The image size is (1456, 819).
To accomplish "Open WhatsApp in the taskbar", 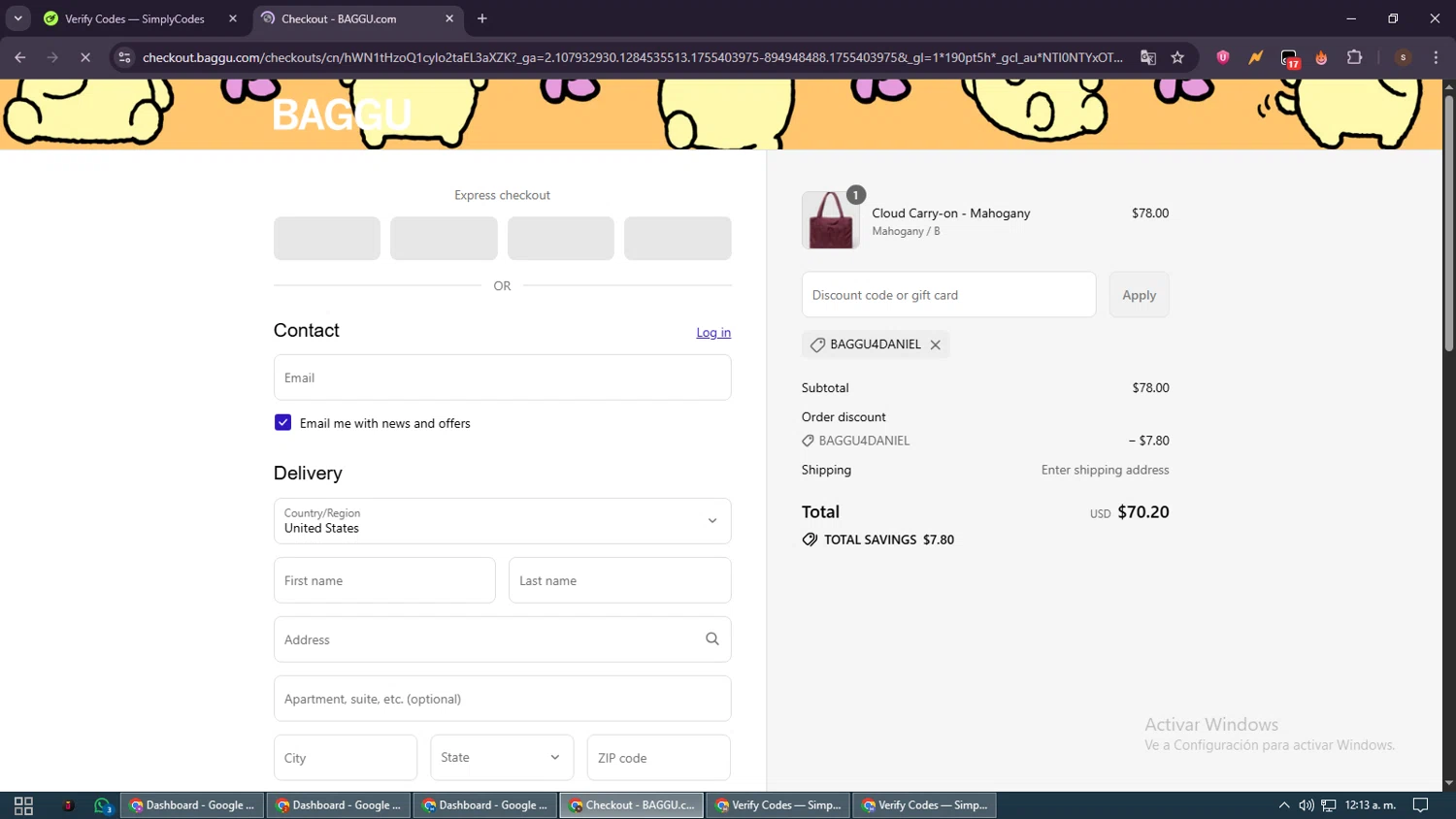I will [x=103, y=805].
